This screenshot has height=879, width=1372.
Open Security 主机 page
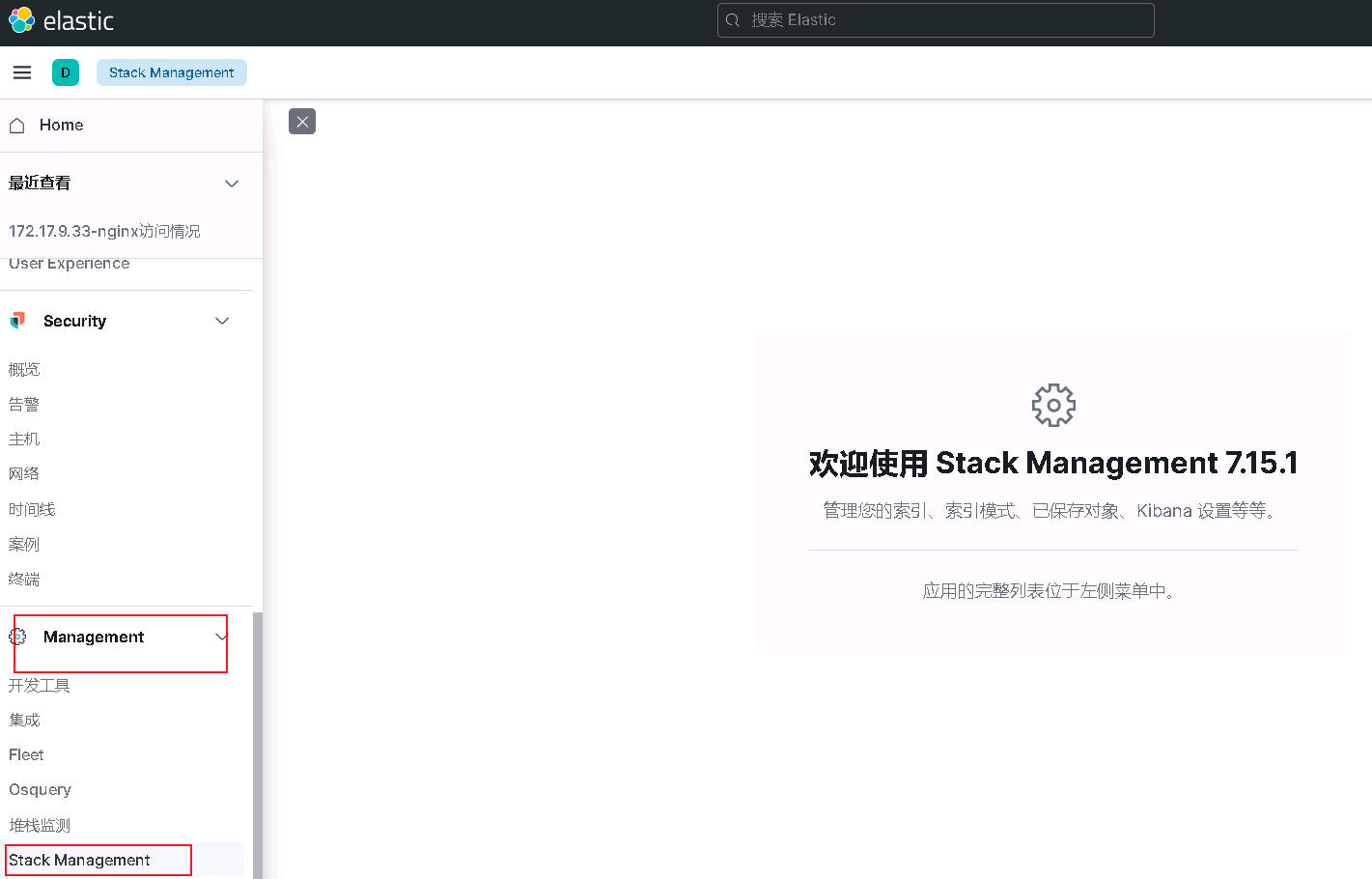(24, 439)
